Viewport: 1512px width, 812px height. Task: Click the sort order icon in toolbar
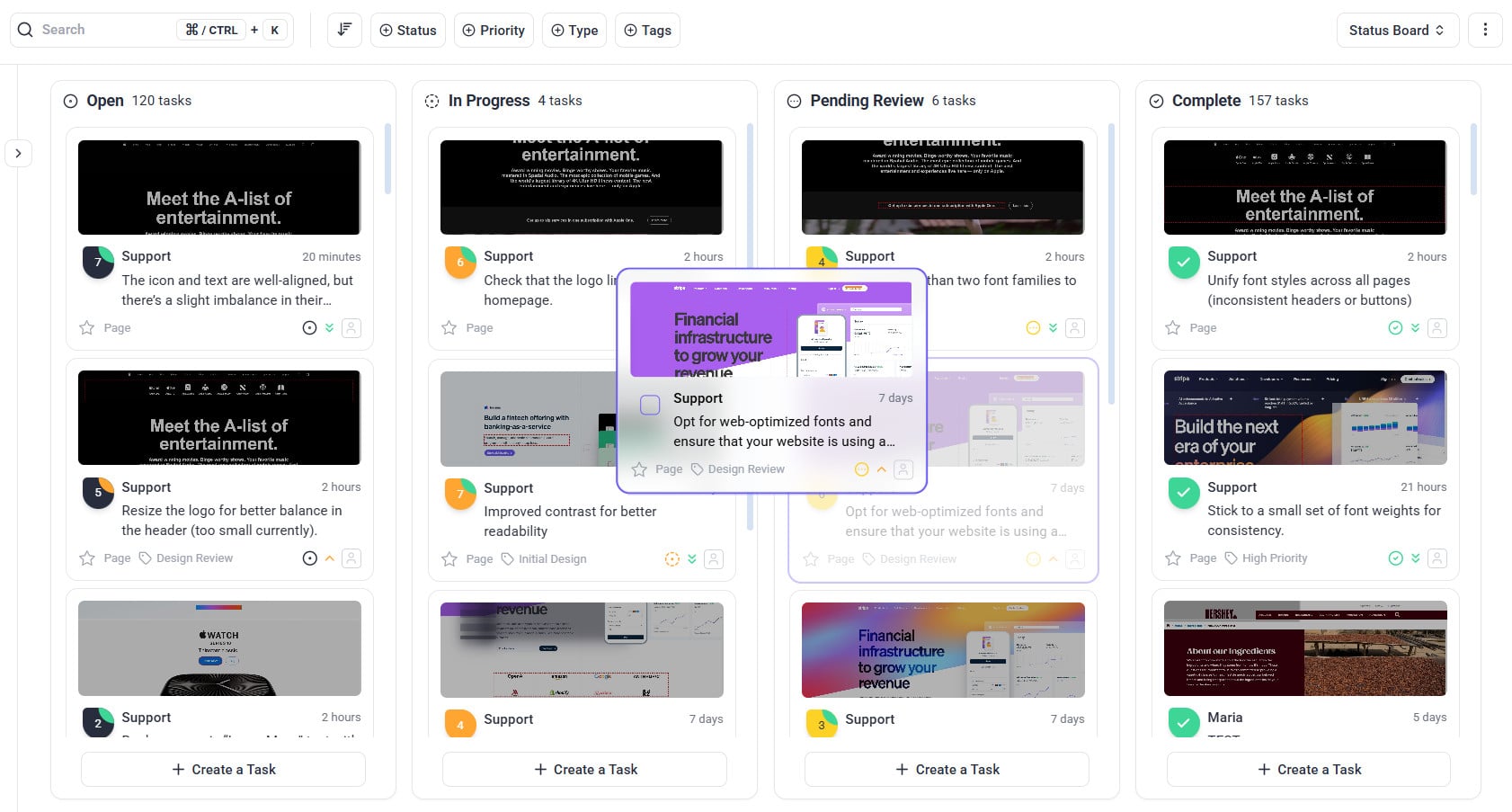[344, 30]
